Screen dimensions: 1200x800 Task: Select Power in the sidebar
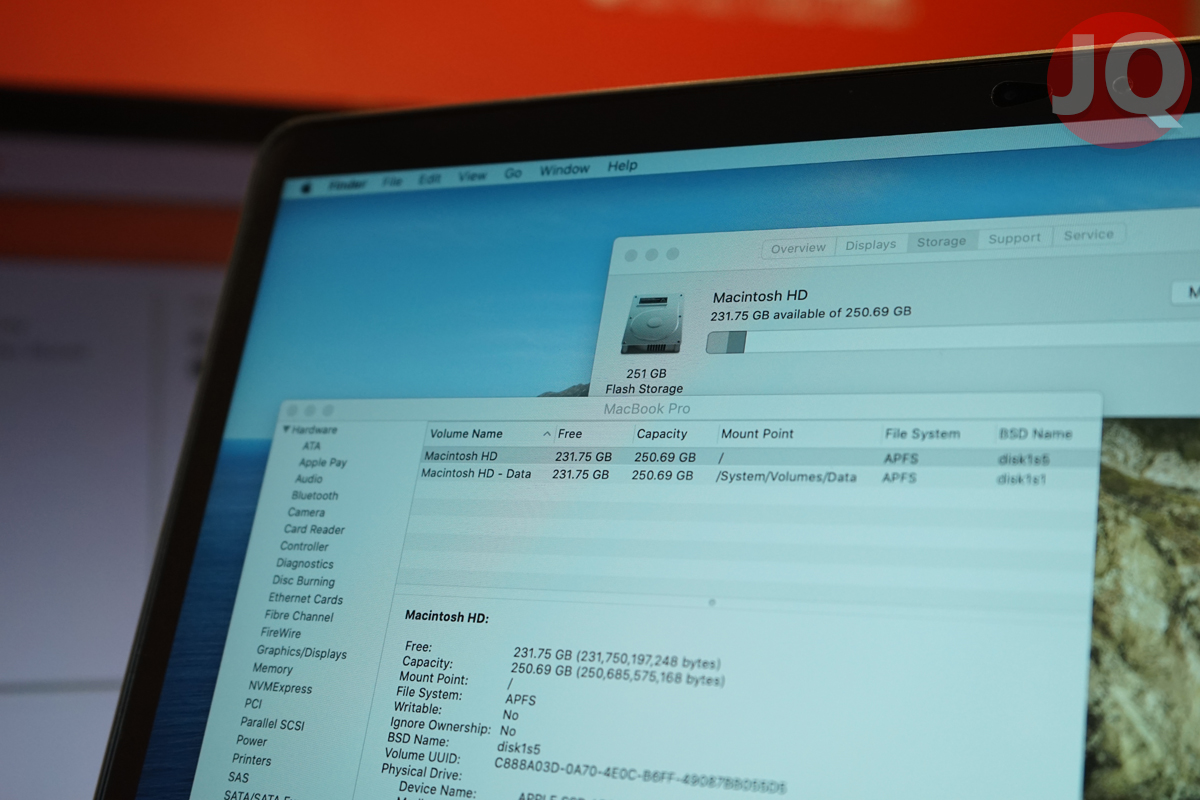click(x=251, y=741)
